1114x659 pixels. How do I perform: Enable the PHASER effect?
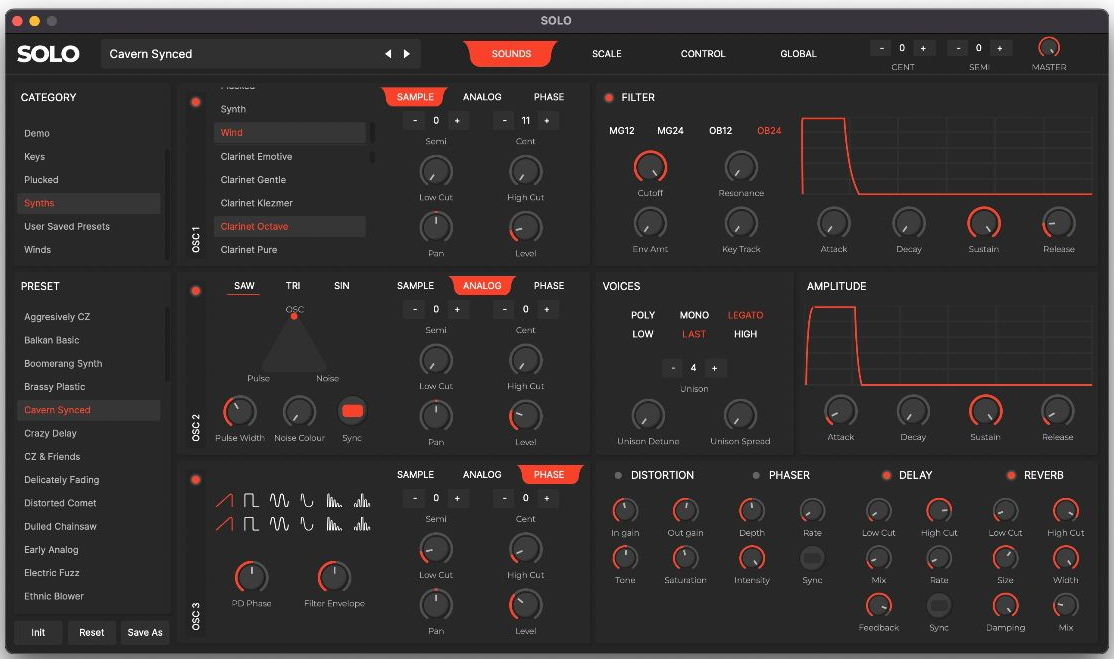coord(756,475)
